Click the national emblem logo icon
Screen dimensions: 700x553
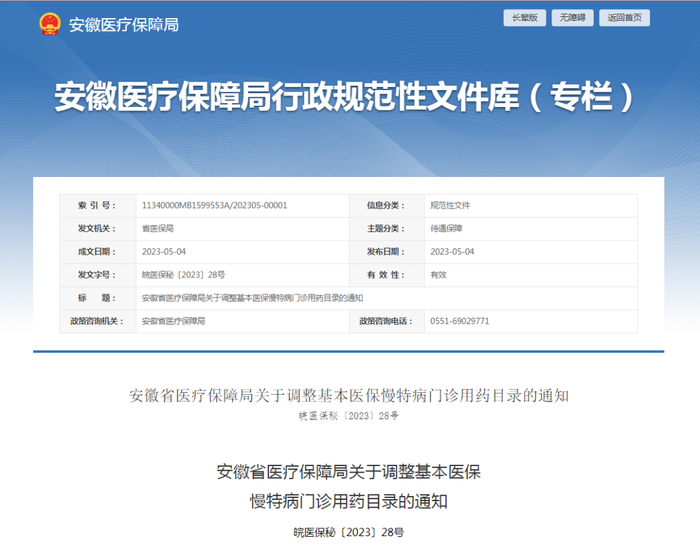[50, 24]
